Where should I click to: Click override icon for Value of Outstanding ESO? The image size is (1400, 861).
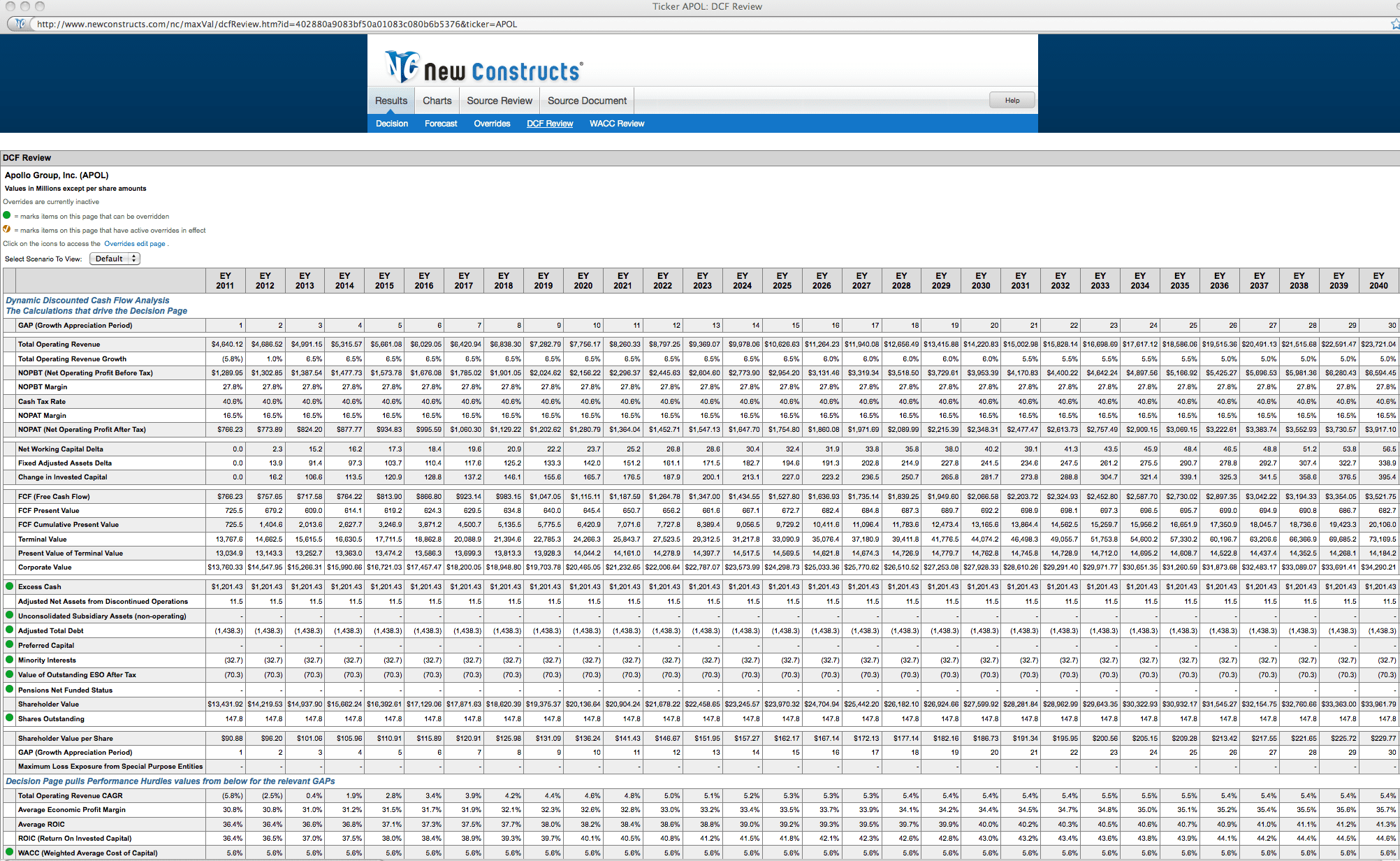[9, 674]
